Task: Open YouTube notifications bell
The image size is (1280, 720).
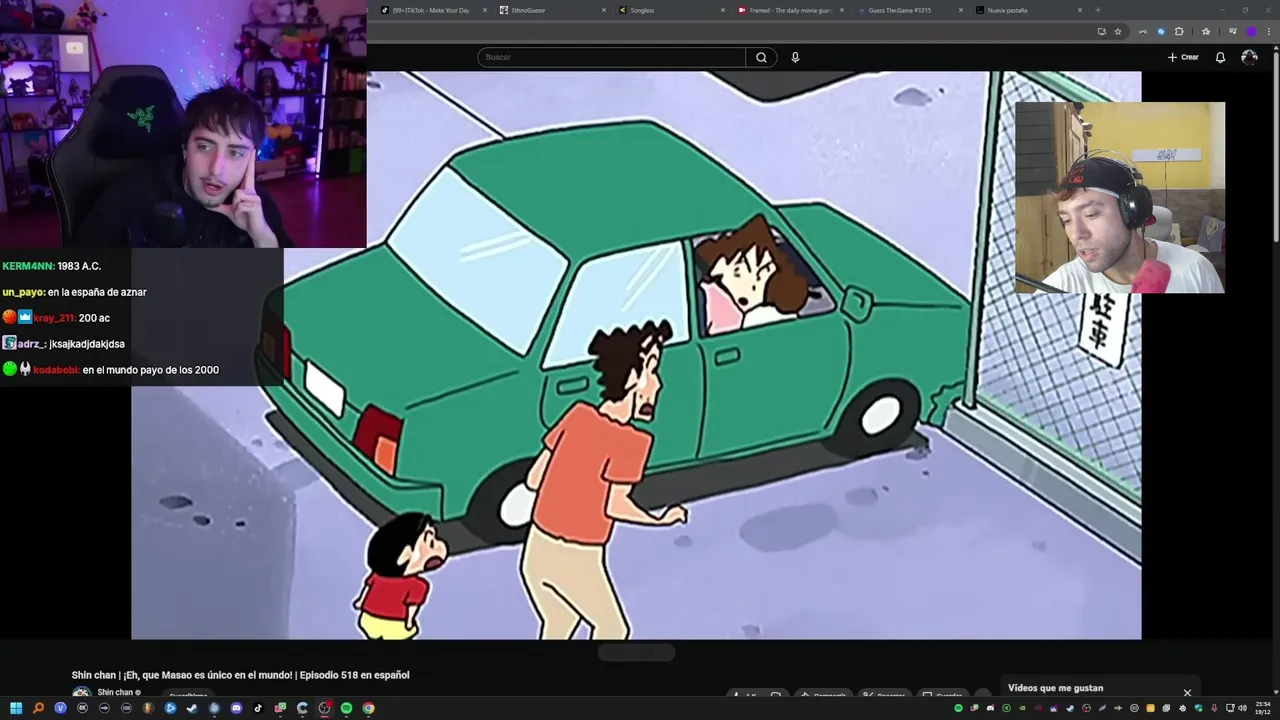Action: [x=1220, y=57]
